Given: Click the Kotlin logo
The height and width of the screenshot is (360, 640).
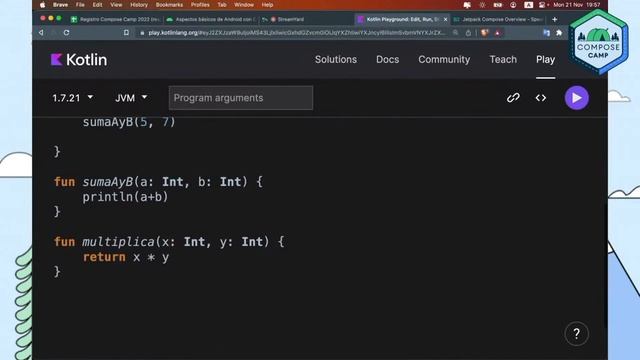Looking at the screenshot, I should (x=79, y=60).
